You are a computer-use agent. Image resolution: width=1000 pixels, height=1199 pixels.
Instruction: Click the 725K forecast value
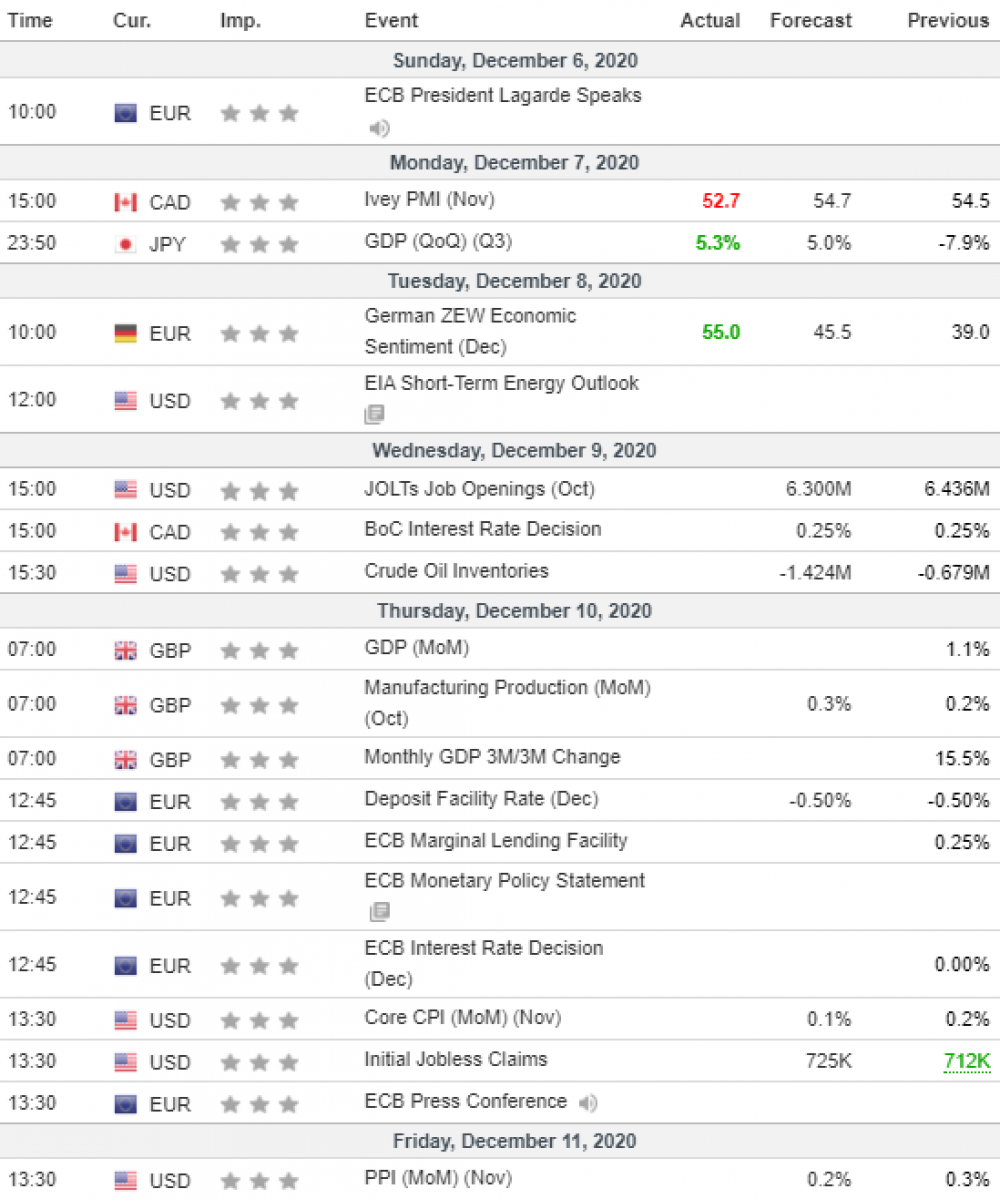coord(829,1061)
